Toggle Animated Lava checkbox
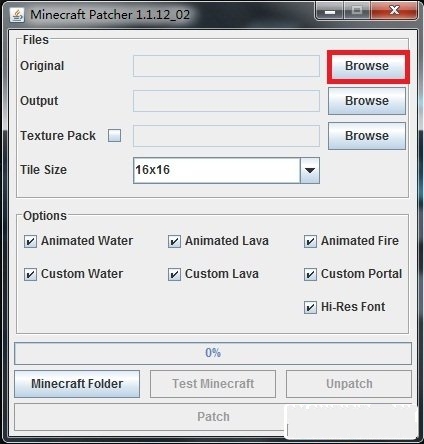The width and height of the screenshot is (424, 444). 174,241
